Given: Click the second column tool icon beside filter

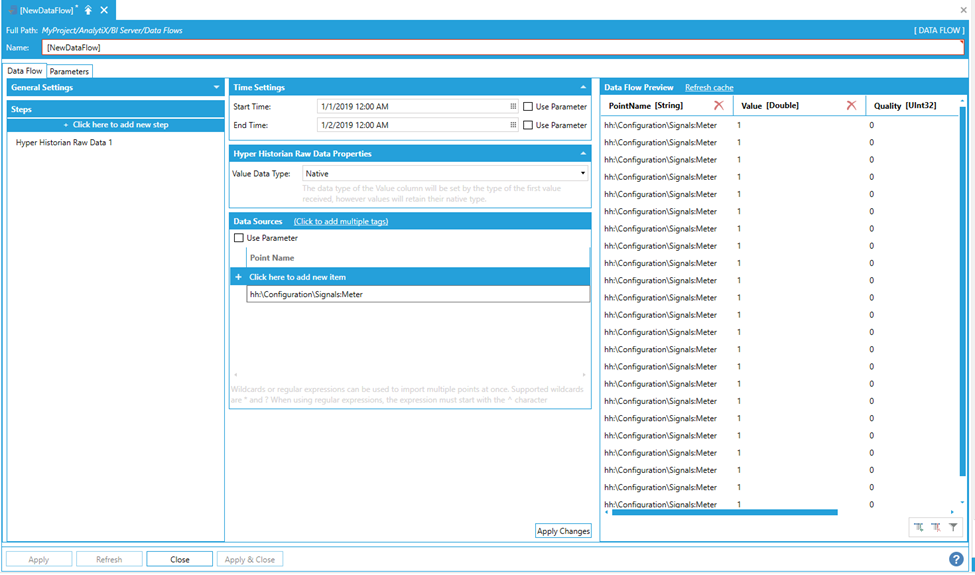Looking at the screenshot, I should click(x=936, y=527).
